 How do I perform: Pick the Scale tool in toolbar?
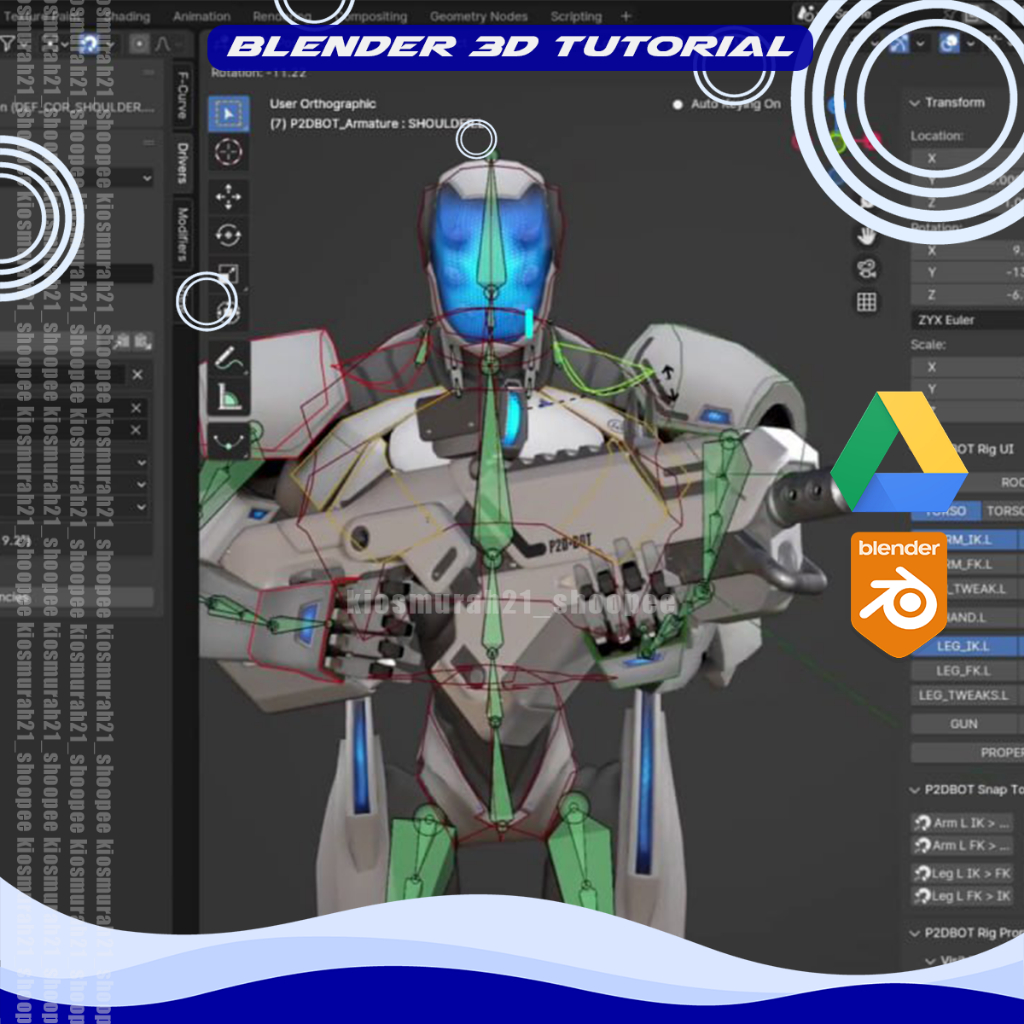(228, 273)
